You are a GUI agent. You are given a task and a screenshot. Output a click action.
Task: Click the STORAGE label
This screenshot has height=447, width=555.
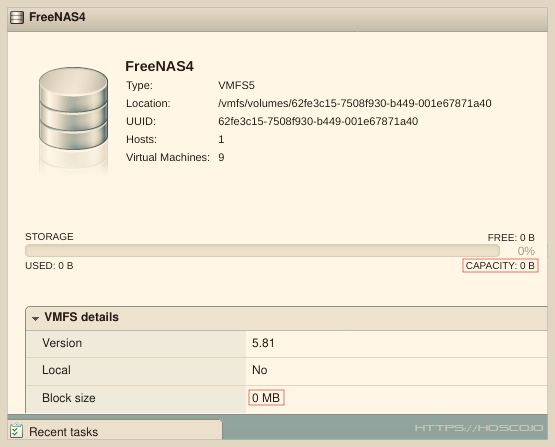point(49,236)
